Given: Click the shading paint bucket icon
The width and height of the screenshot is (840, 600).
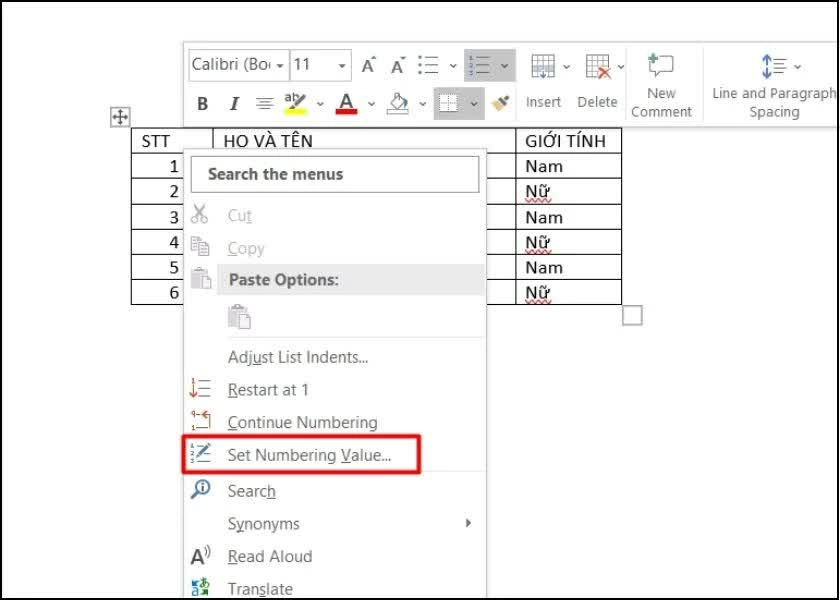Looking at the screenshot, I should [398, 103].
